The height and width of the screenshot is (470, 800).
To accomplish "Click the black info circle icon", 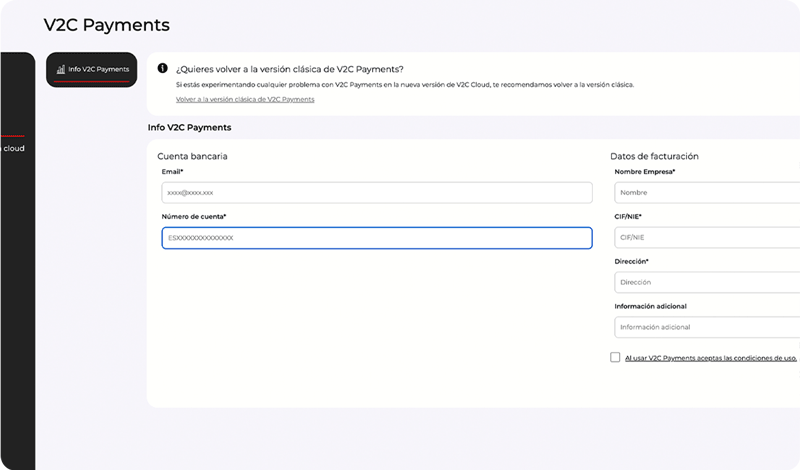I will pos(162,68).
